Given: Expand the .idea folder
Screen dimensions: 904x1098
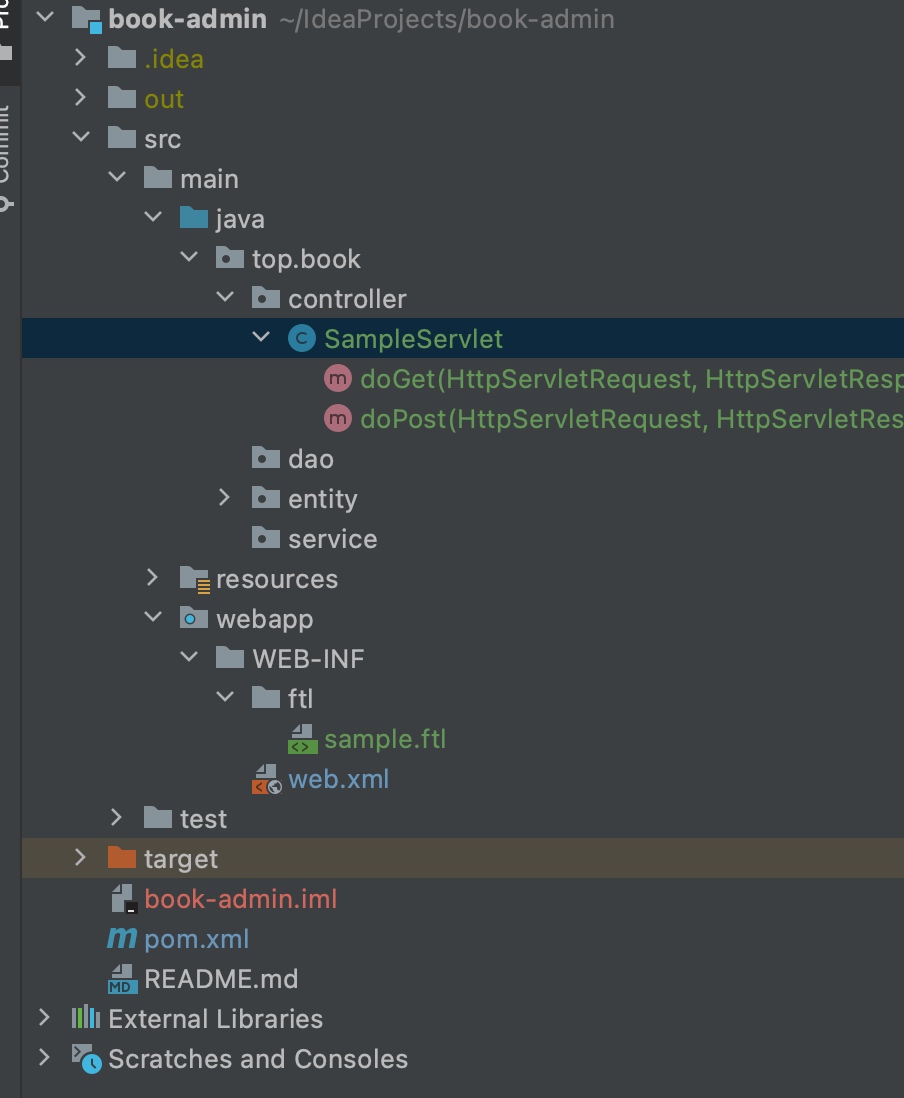Looking at the screenshot, I should point(81,59).
